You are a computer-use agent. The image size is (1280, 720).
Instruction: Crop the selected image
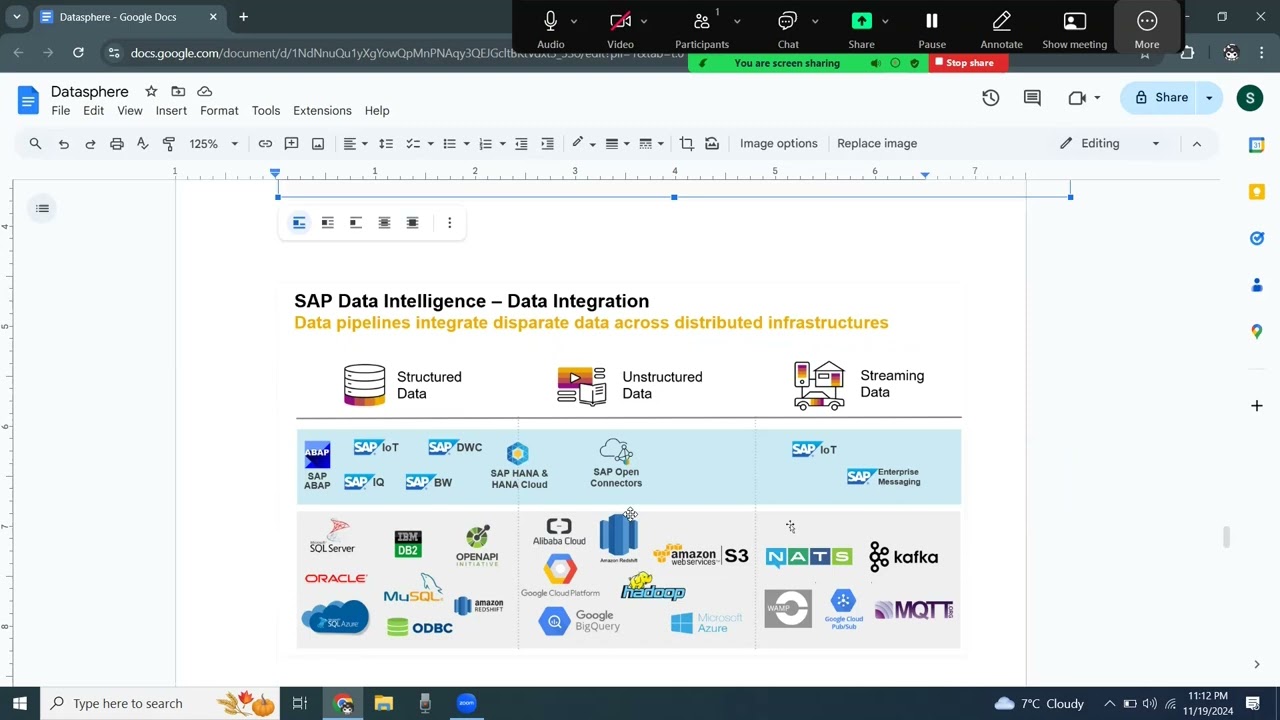tap(686, 144)
